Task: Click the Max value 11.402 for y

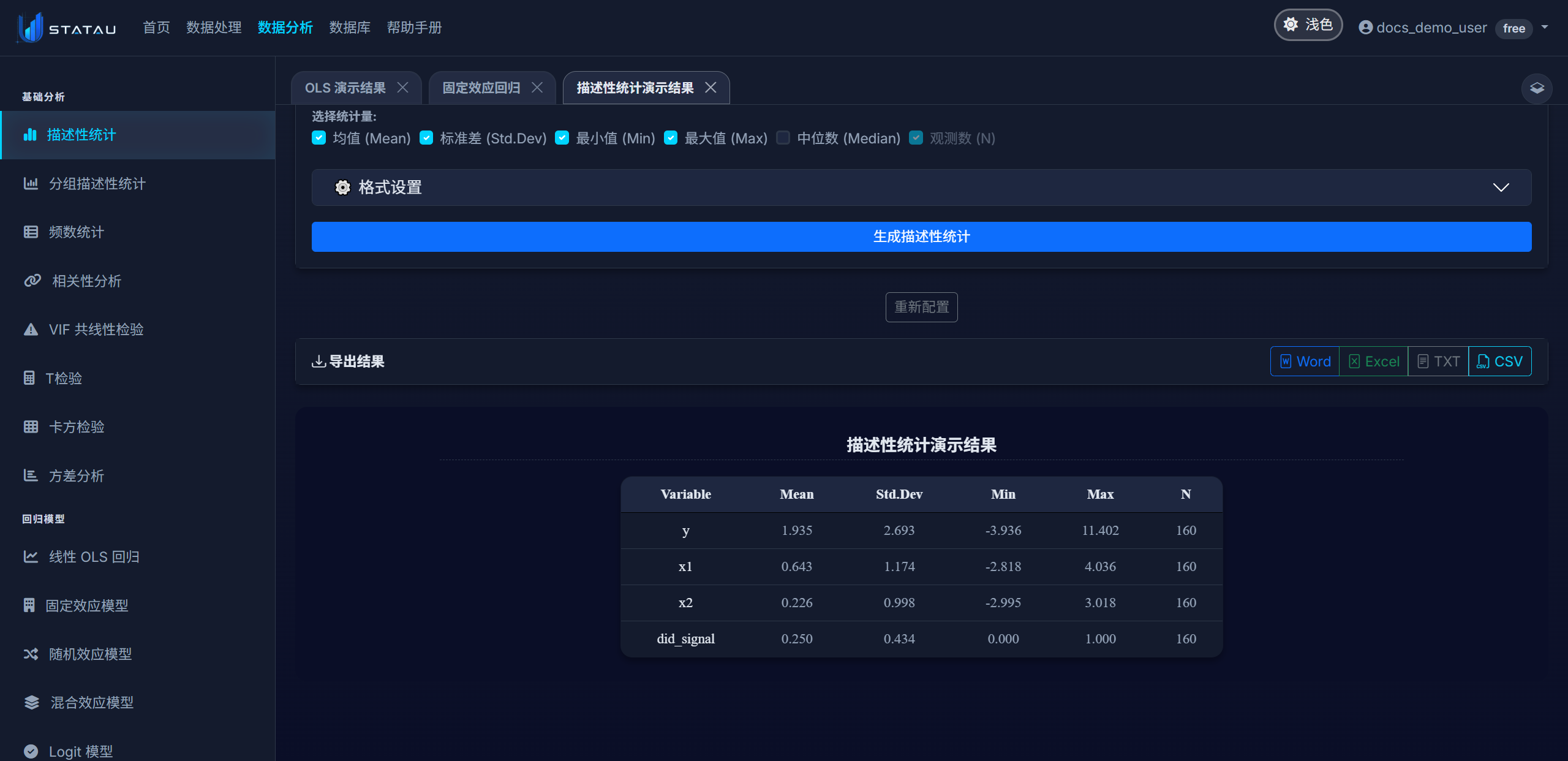Action: pyautogui.click(x=1100, y=531)
